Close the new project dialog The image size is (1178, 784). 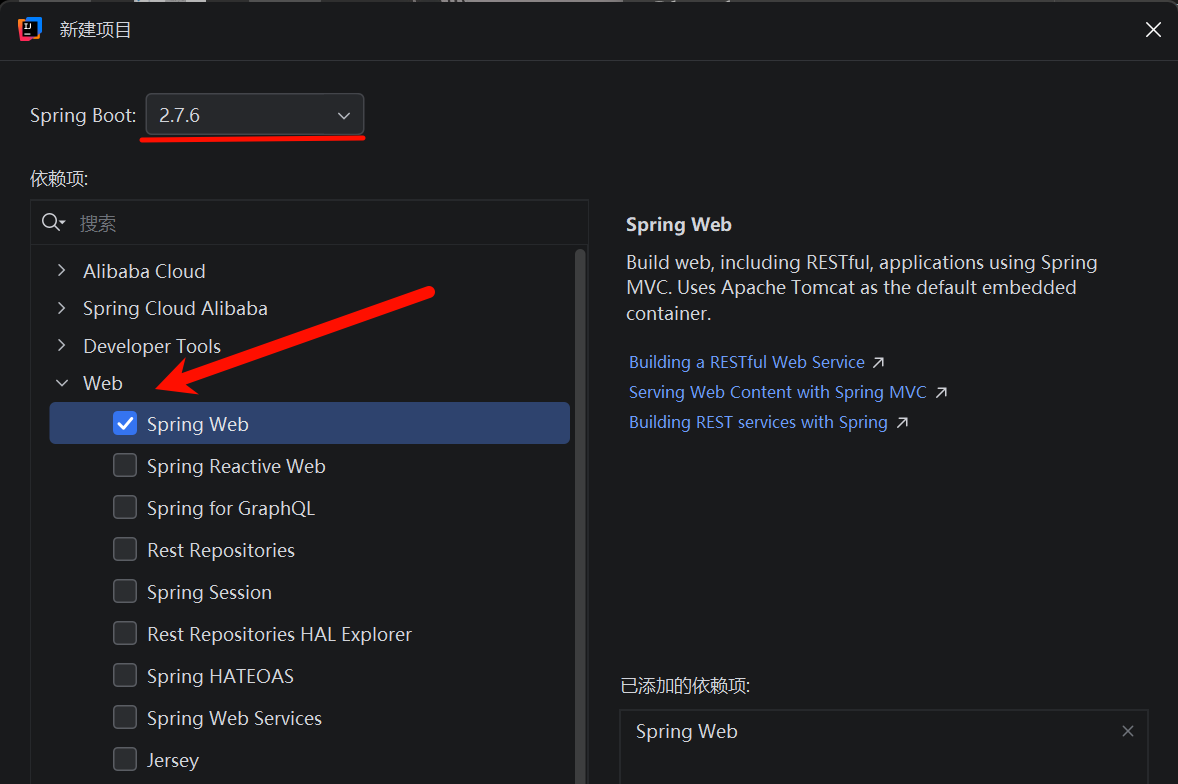[1153, 30]
